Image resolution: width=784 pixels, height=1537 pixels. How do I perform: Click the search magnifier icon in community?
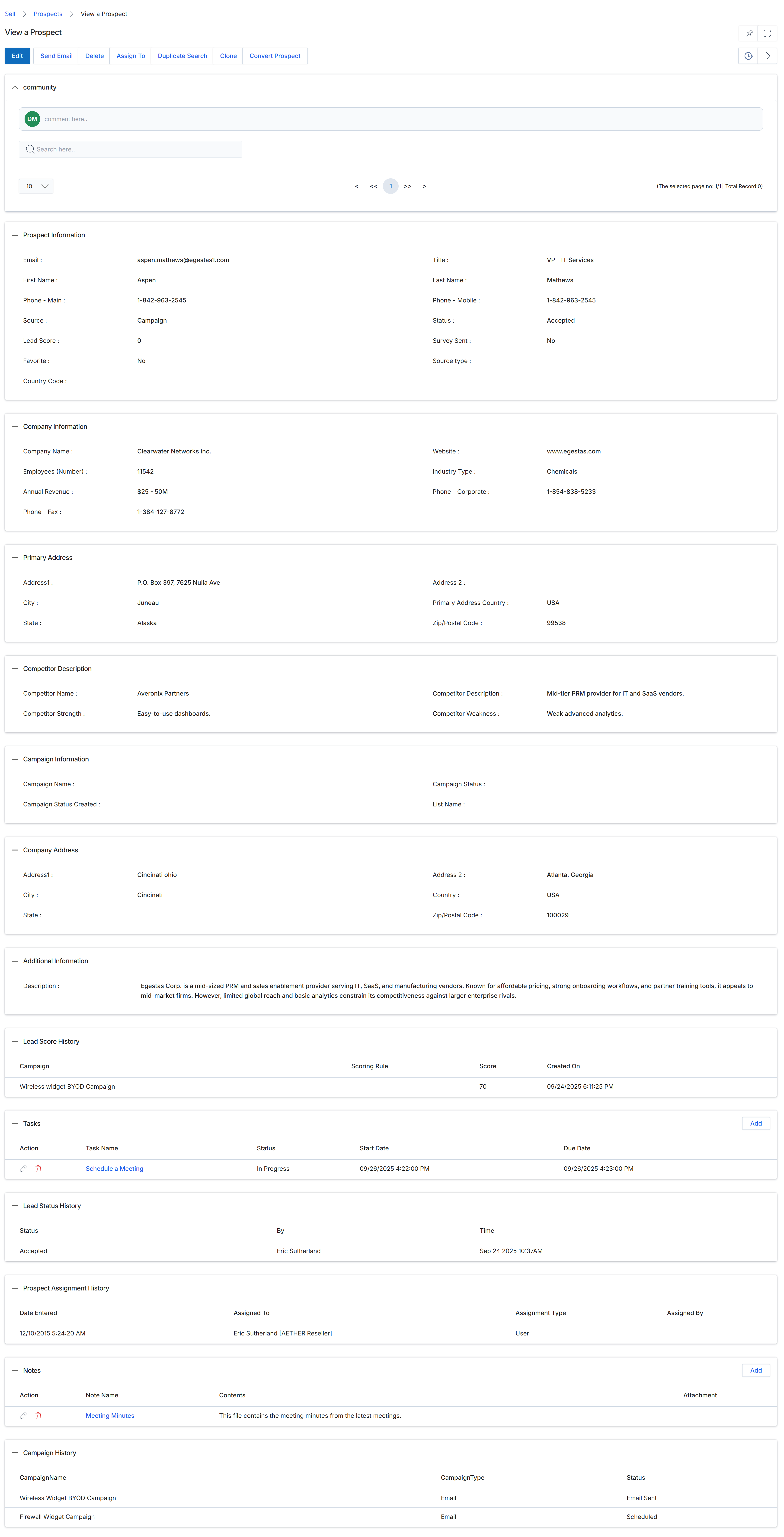click(30, 149)
